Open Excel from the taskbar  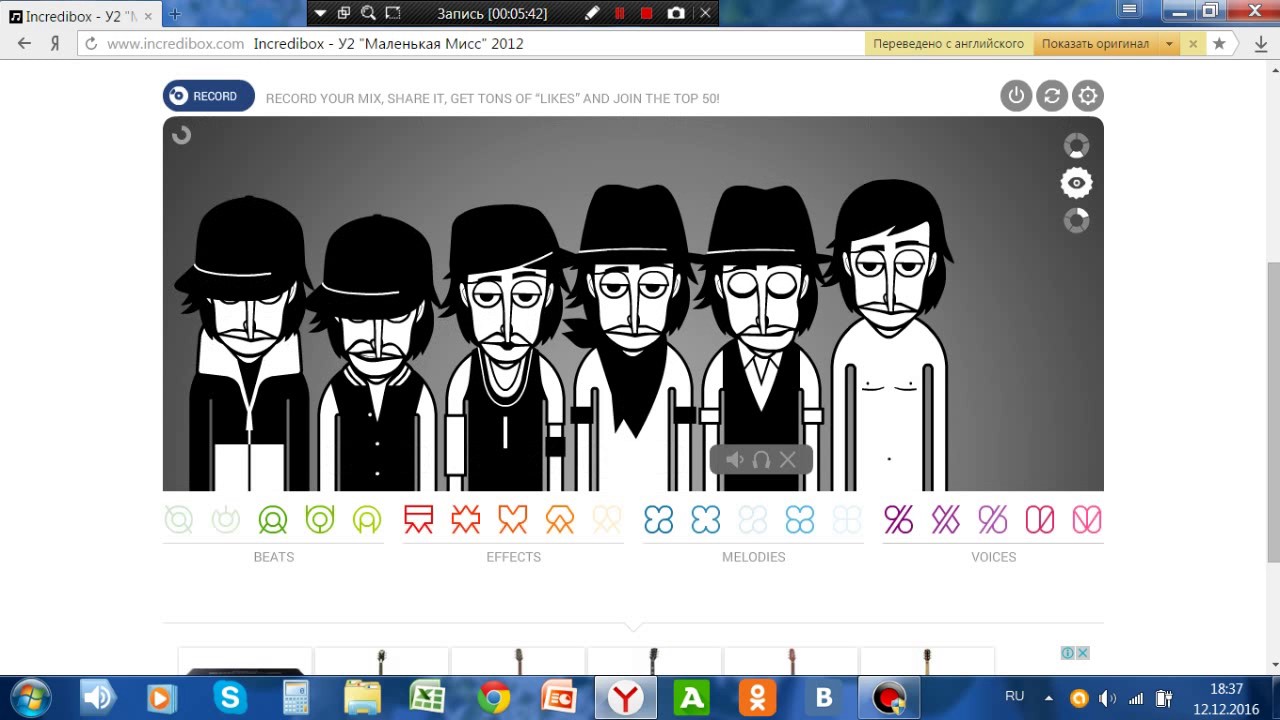click(427, 697)
